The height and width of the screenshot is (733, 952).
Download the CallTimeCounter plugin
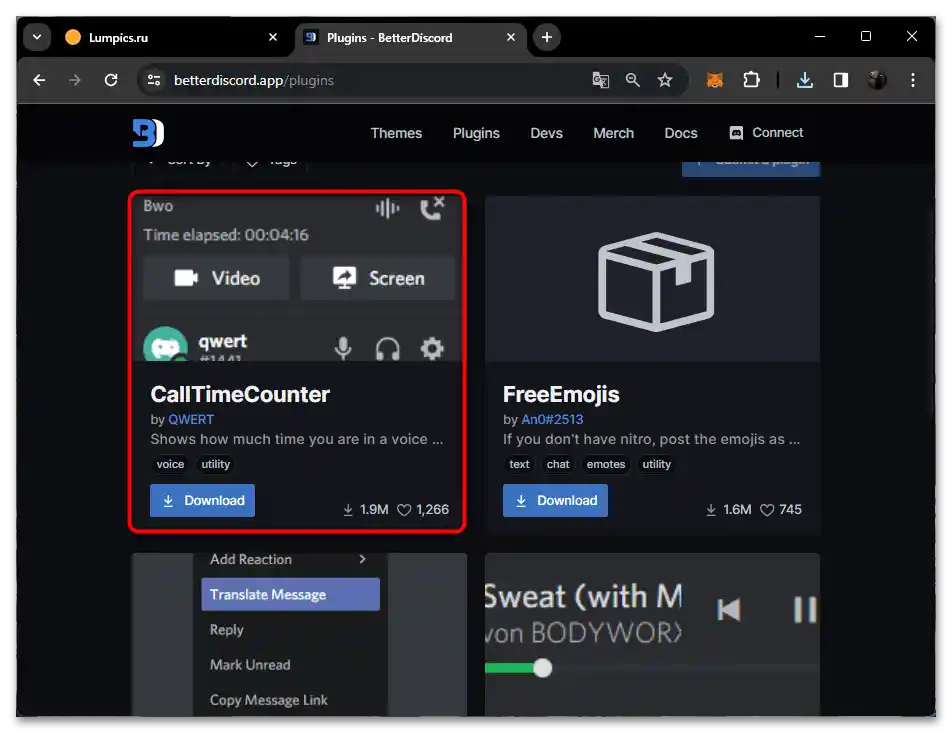202,500
